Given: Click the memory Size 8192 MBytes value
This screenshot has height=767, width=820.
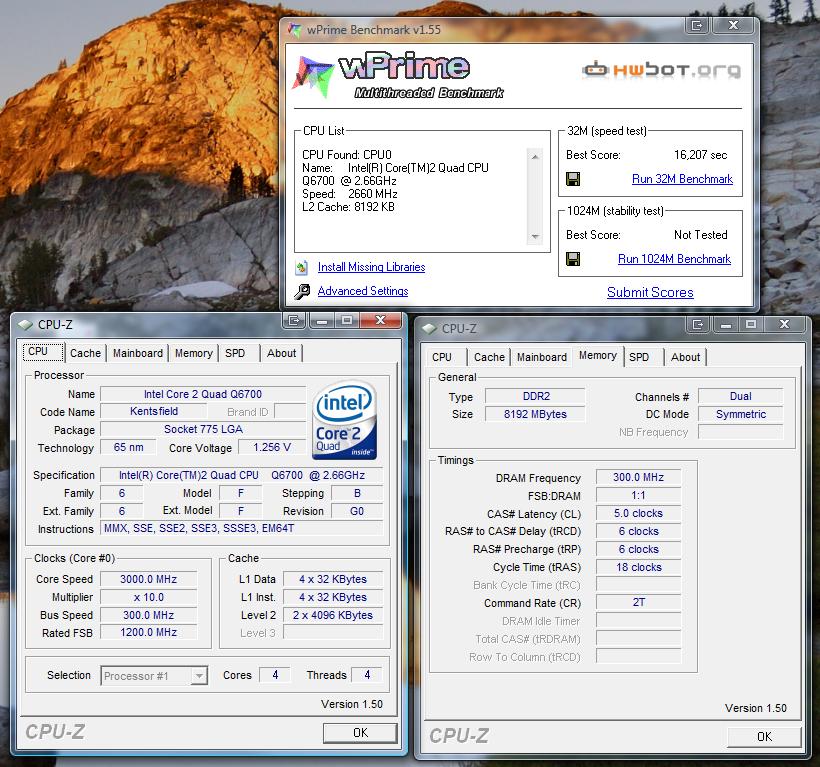Looking at the screenshot, I should 535,415.
